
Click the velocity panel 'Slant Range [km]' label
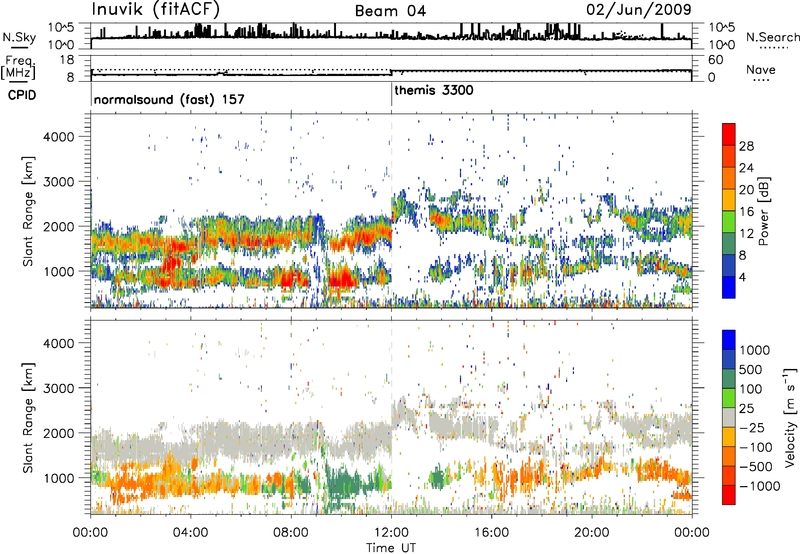pos(28,418)
